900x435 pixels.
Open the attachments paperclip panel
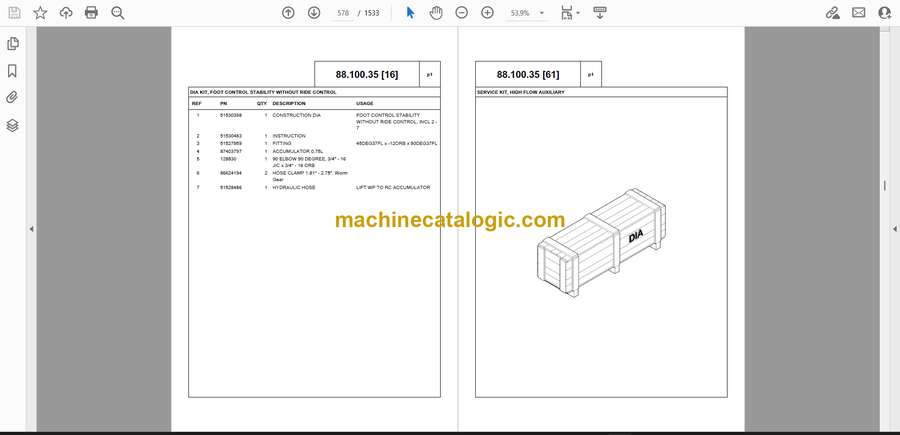13,98
